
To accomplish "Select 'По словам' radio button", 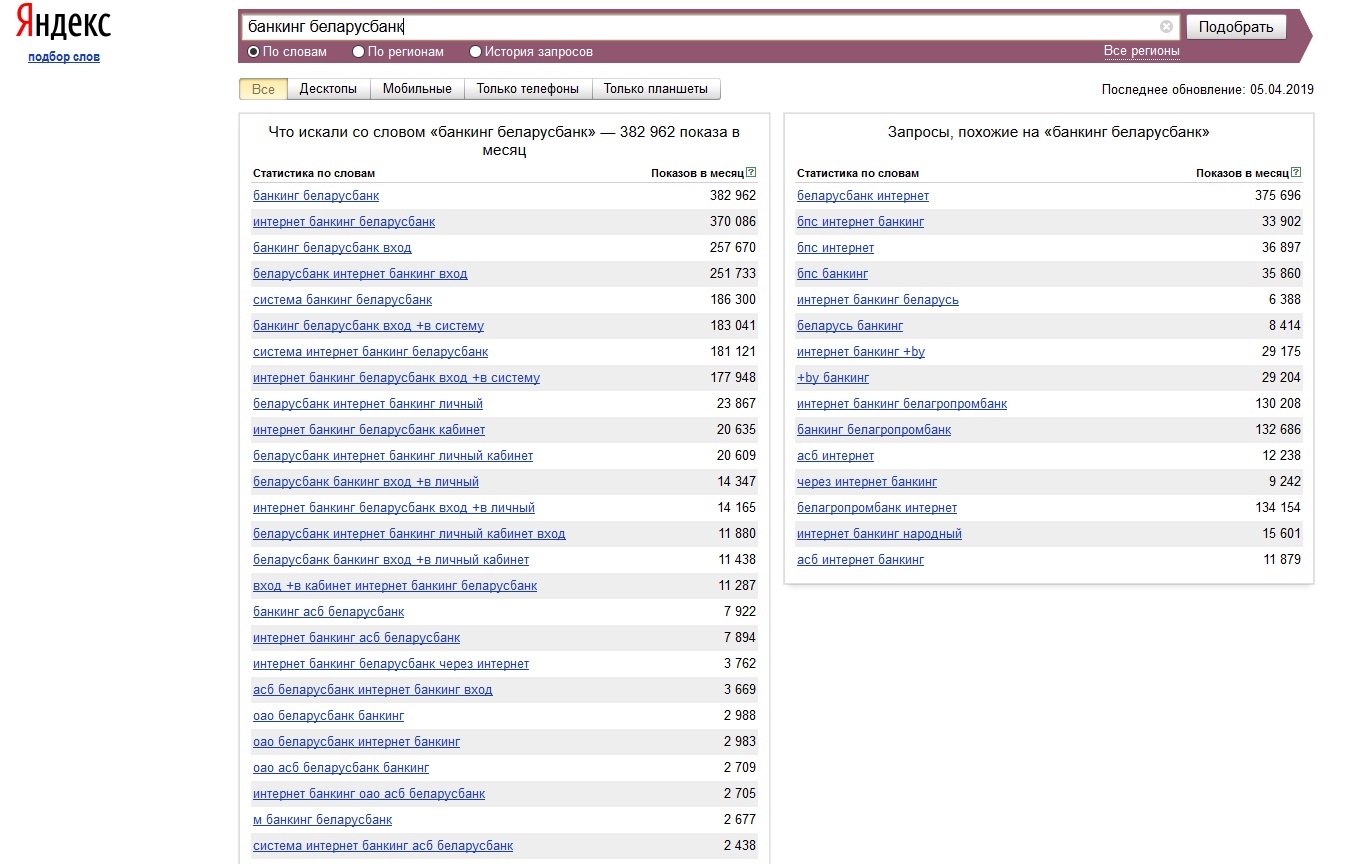I will point(253,52).
